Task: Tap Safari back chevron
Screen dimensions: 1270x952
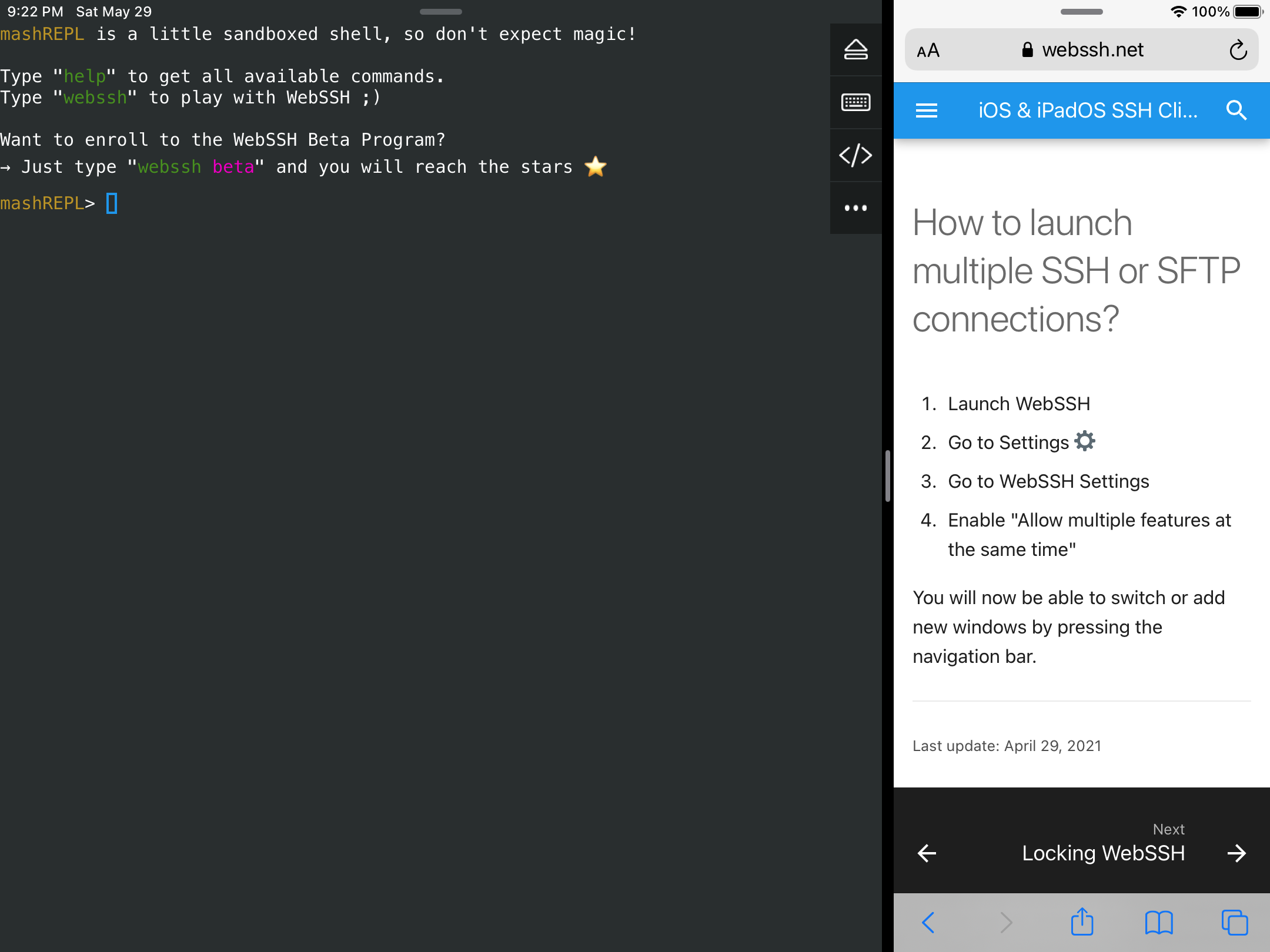Action: click(x=928, y=923)
